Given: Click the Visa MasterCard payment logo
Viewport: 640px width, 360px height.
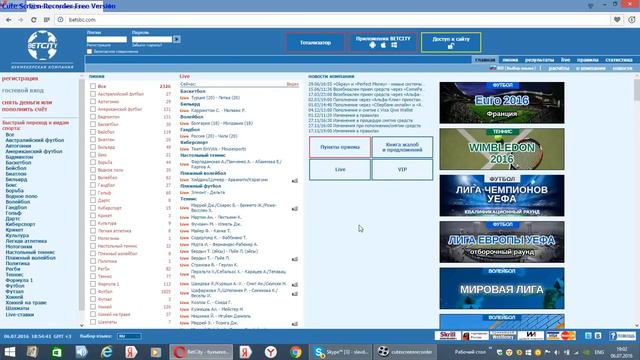Looking at the screenshot, I should point(561,336).
